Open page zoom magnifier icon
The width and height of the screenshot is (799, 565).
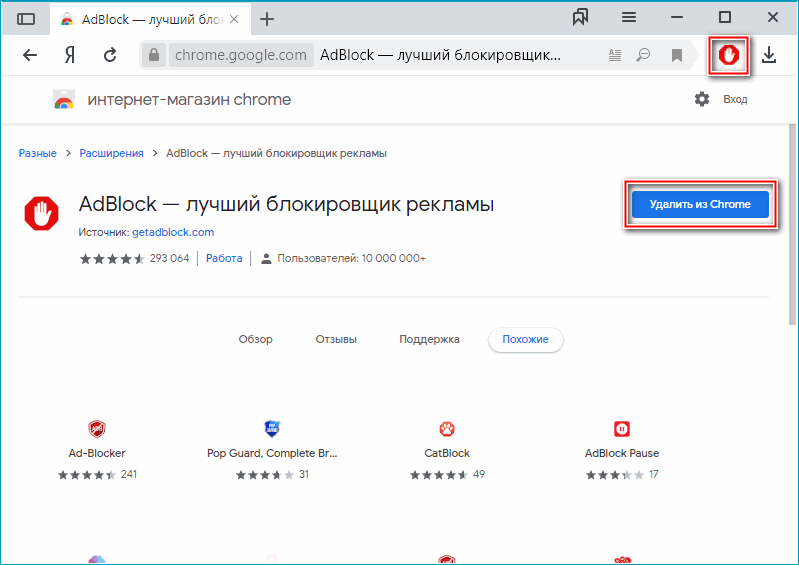[x=643, y=55]
